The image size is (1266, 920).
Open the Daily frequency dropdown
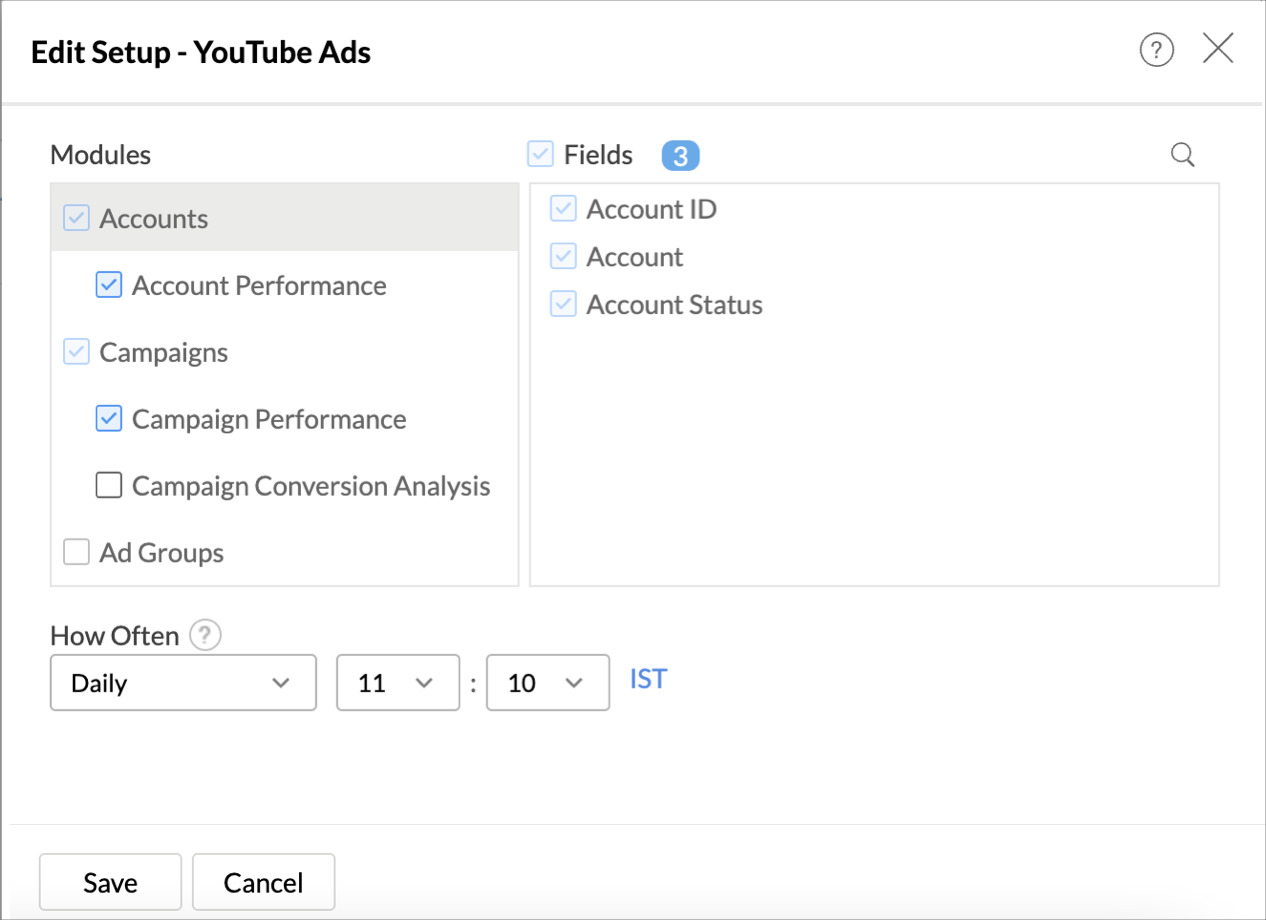point(183,683)
